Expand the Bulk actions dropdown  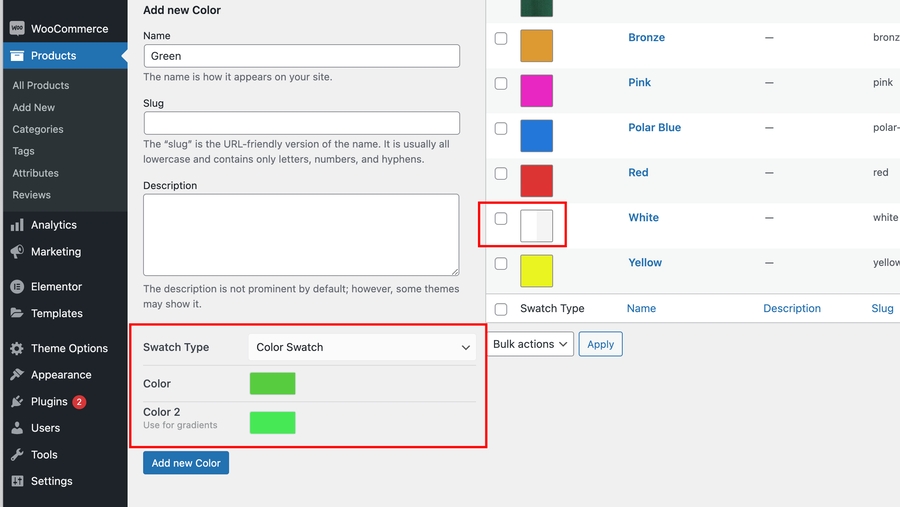(531, 344)
